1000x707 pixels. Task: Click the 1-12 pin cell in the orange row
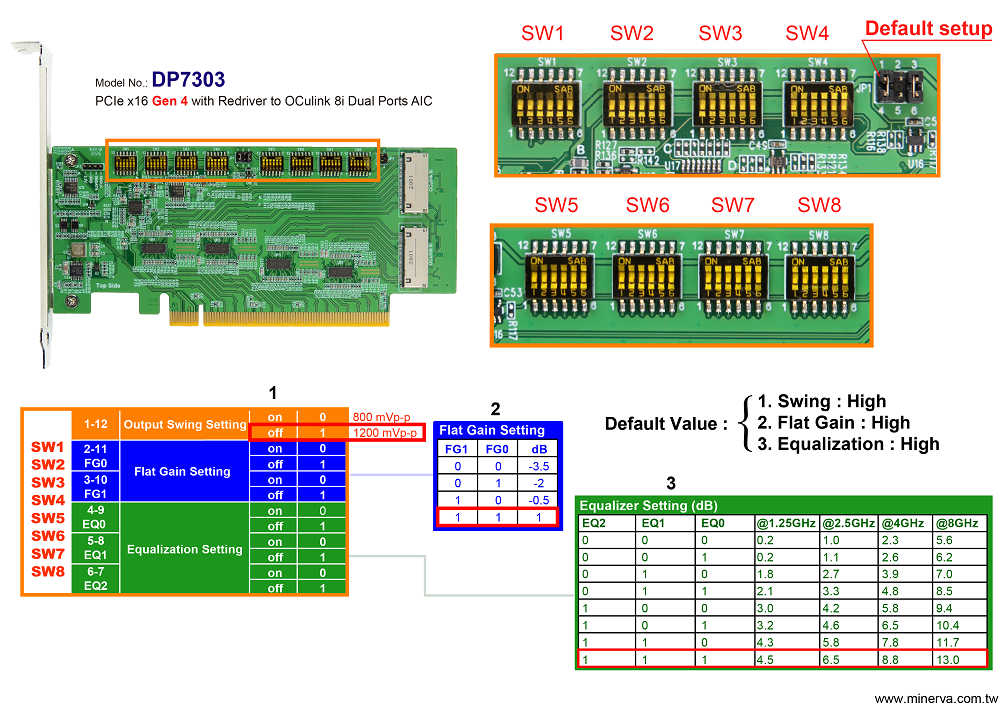96,425
